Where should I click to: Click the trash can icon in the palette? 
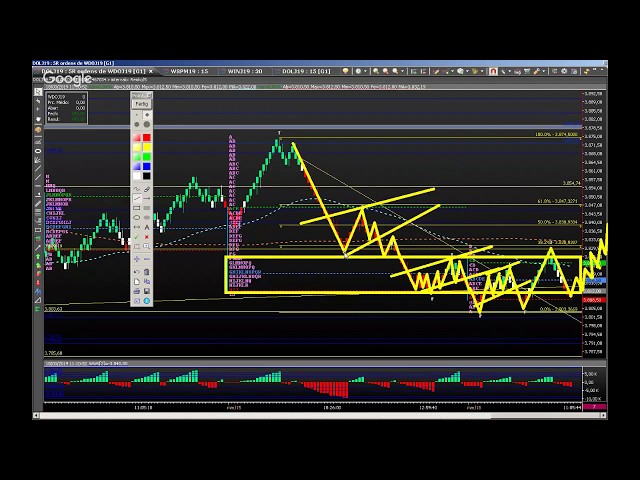146,271
